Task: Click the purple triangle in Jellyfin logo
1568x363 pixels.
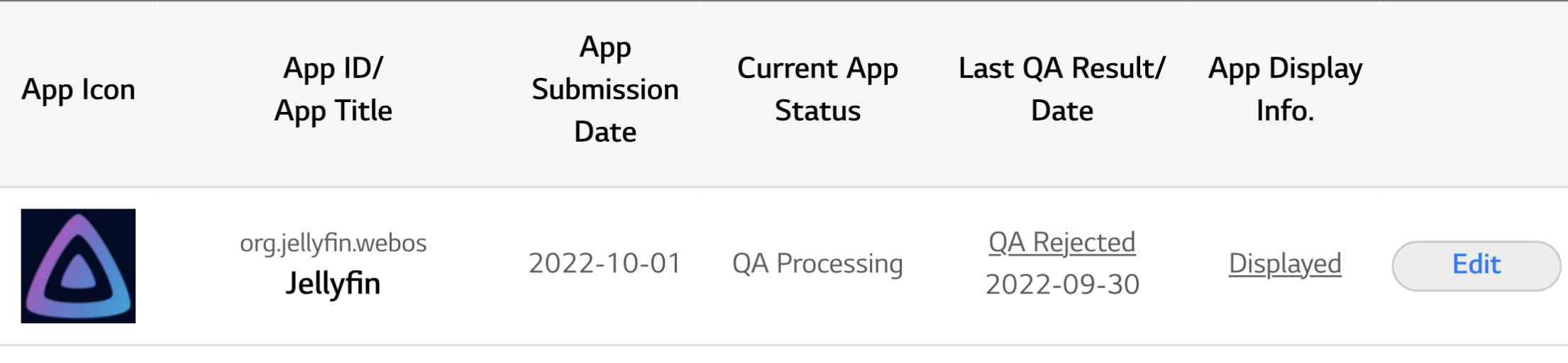Action: coord(78,267)
